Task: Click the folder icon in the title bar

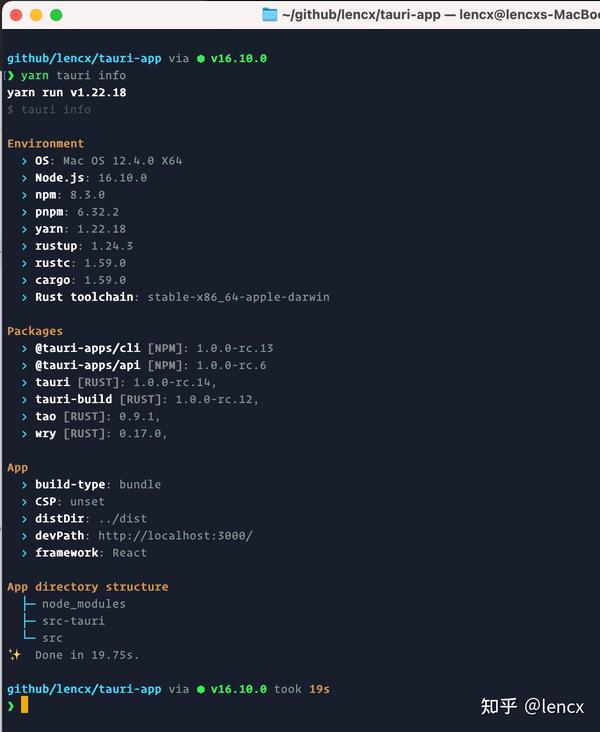Action: point(269,15)
